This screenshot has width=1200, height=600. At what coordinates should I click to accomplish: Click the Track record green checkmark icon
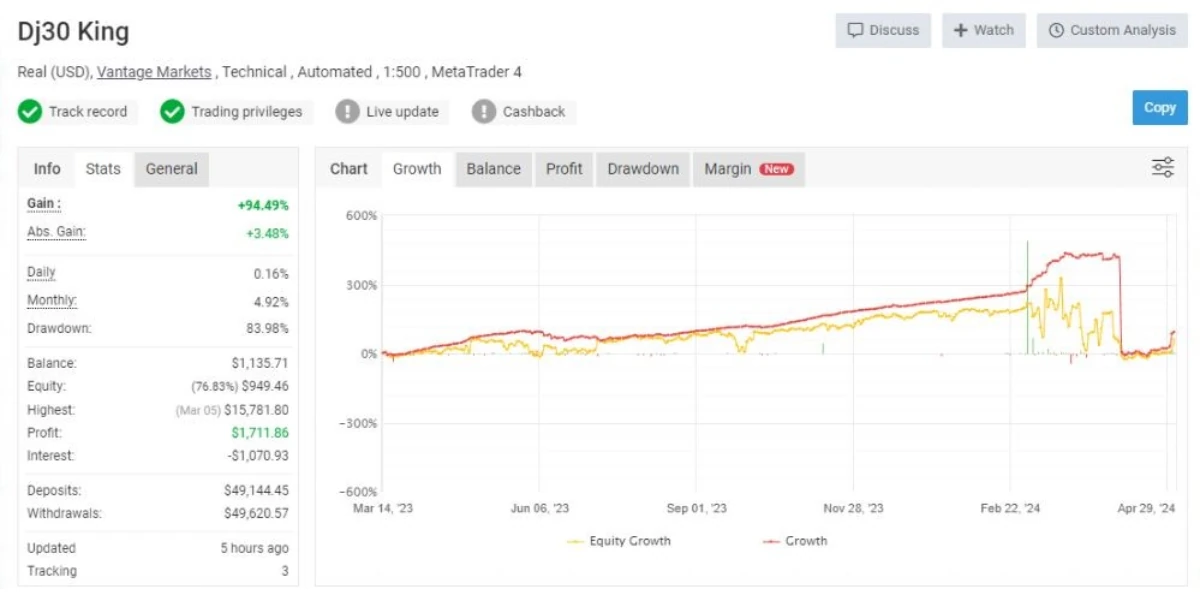(x=30, y=111)
